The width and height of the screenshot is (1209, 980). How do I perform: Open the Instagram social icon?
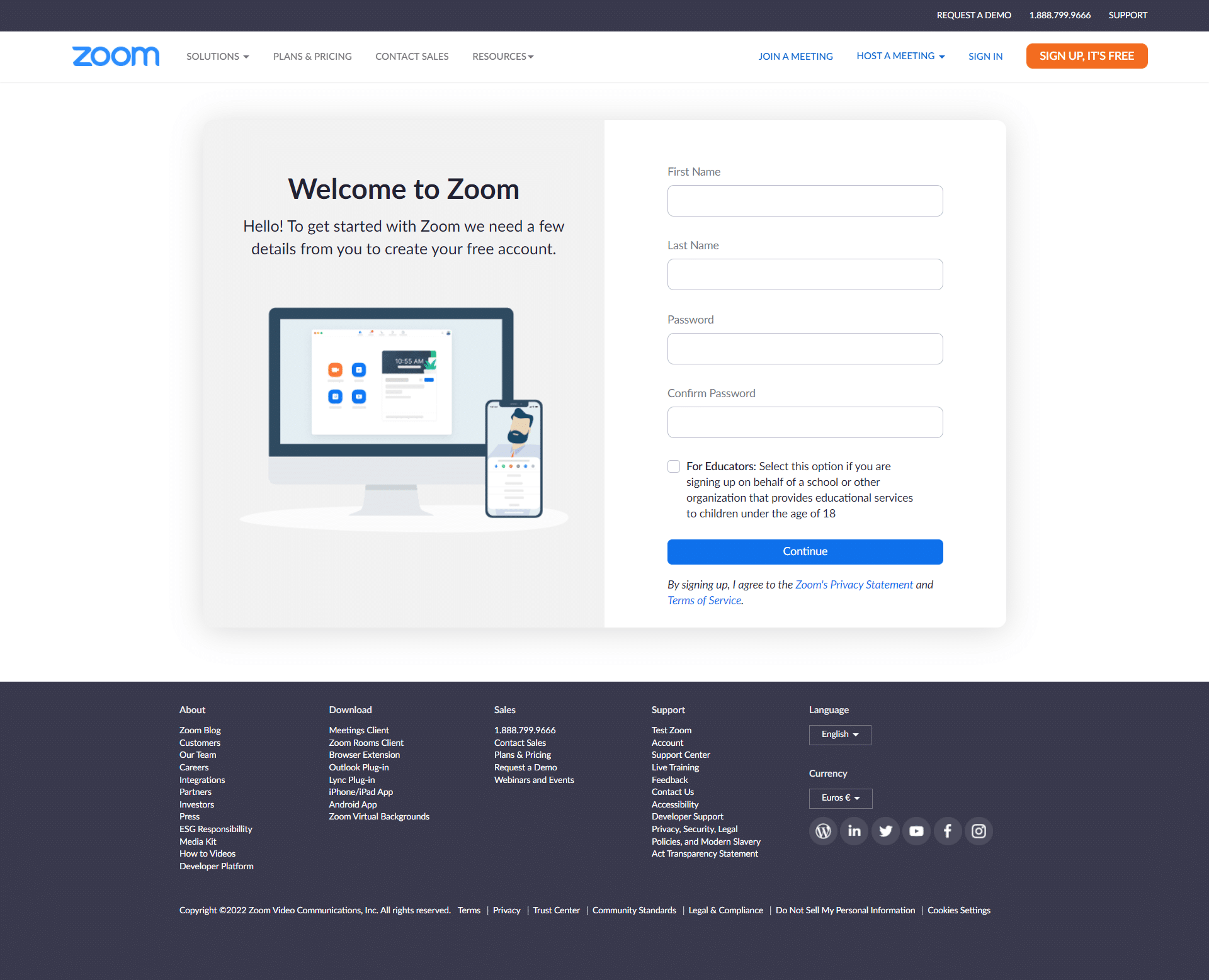click(x=979, y=831)
